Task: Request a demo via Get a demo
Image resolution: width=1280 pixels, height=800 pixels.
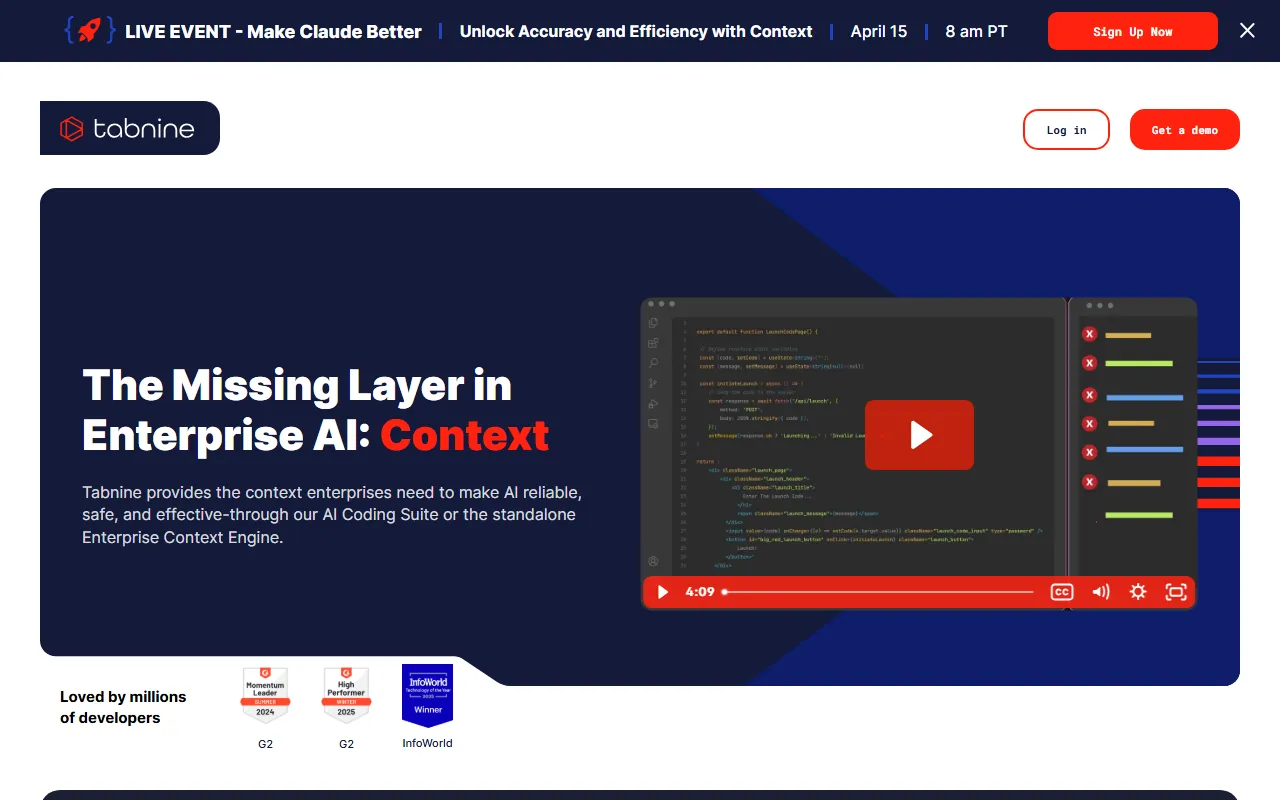Action: [1184, 130]
